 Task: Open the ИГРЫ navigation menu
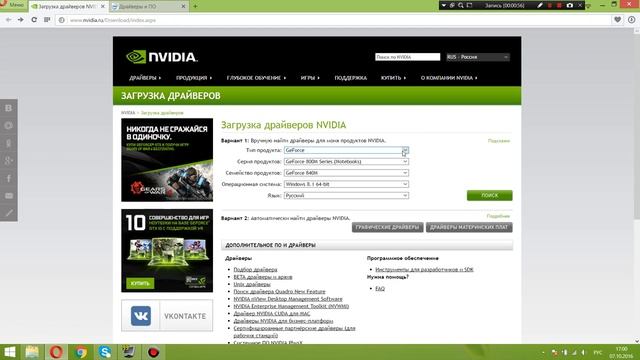310,78
